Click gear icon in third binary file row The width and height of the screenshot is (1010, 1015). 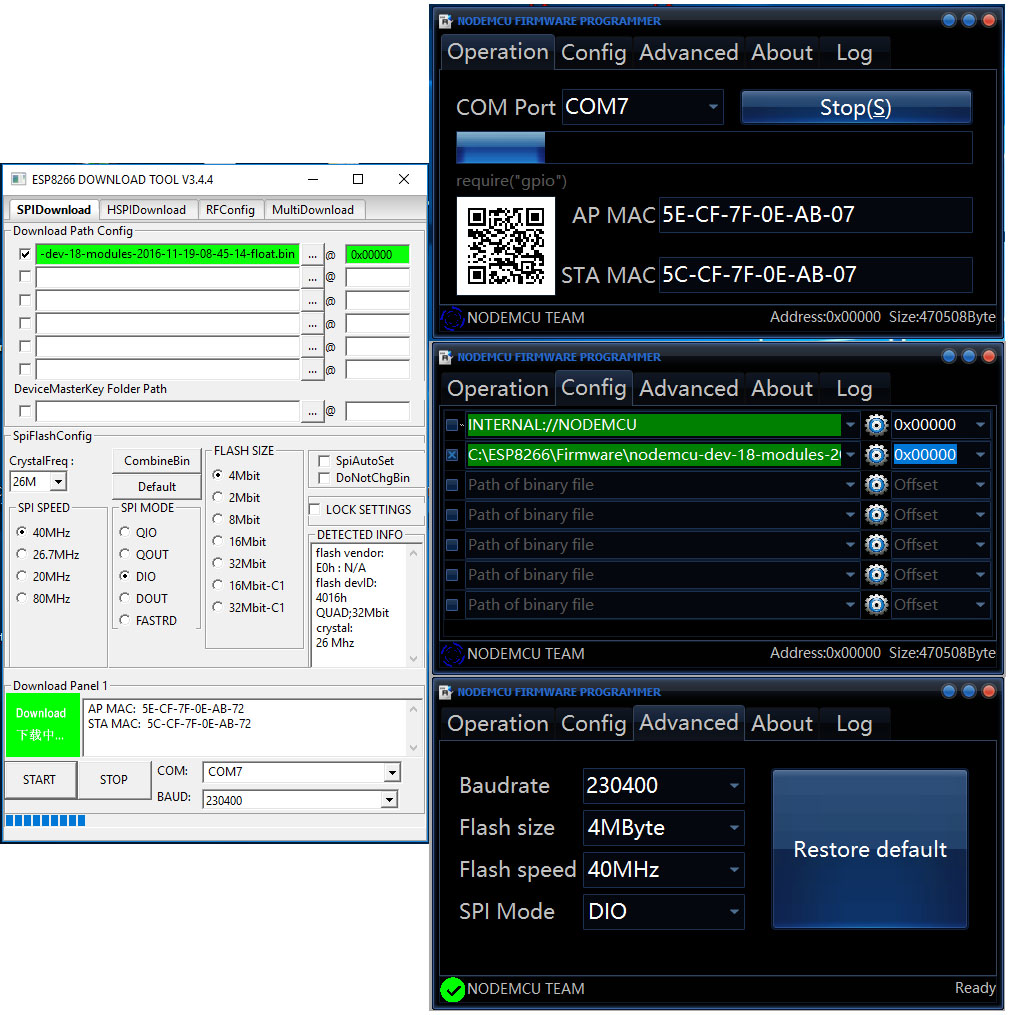pyautogui.click(x=876, y=485)
